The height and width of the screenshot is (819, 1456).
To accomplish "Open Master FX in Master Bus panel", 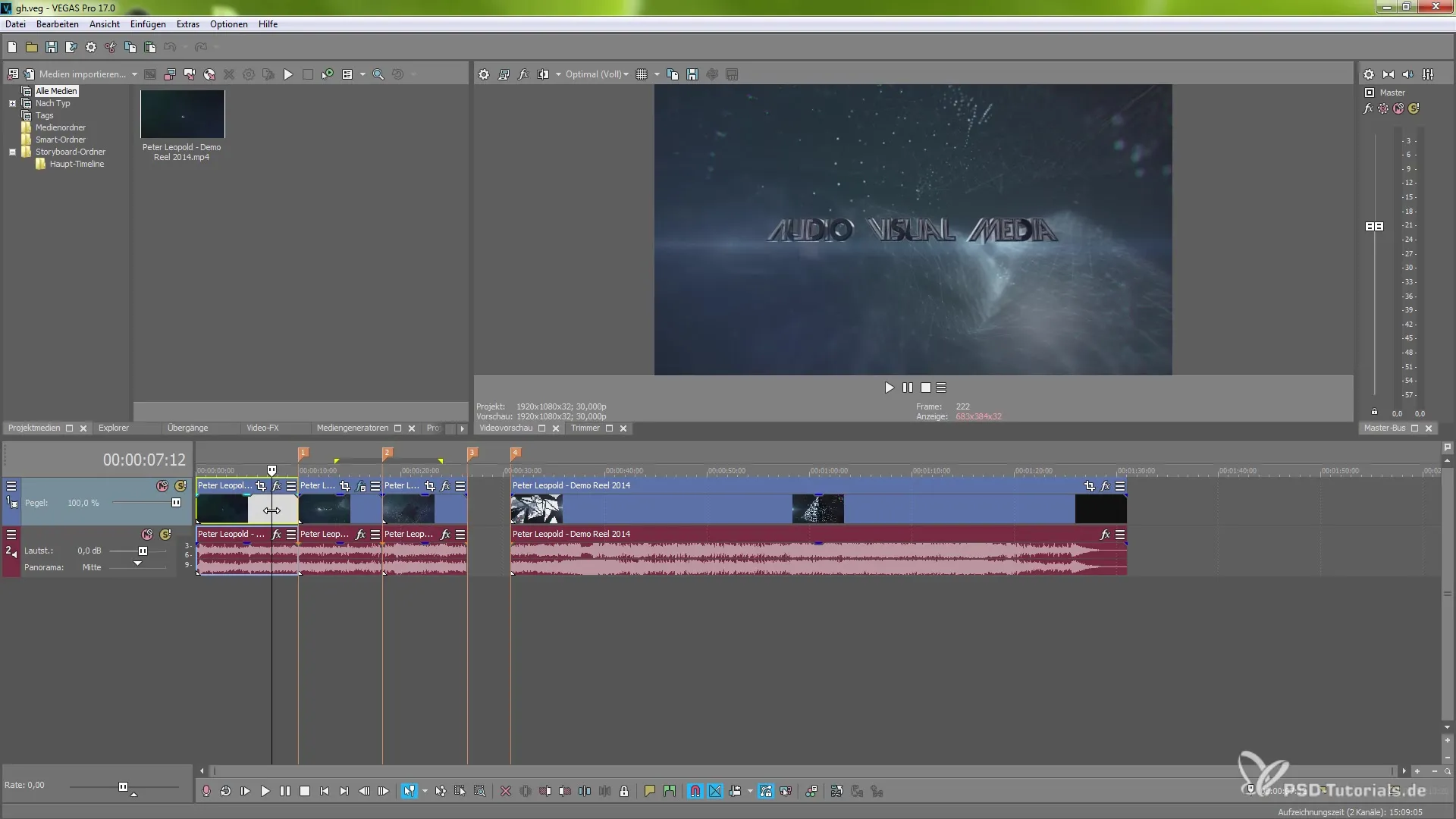I will (x=1368, y=108).
